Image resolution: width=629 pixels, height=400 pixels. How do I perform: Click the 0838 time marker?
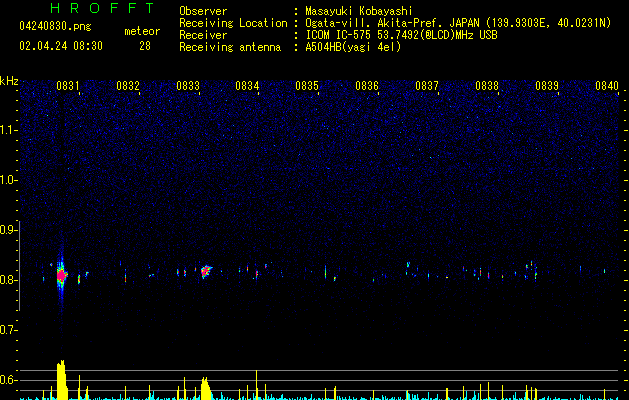point(487,86)
